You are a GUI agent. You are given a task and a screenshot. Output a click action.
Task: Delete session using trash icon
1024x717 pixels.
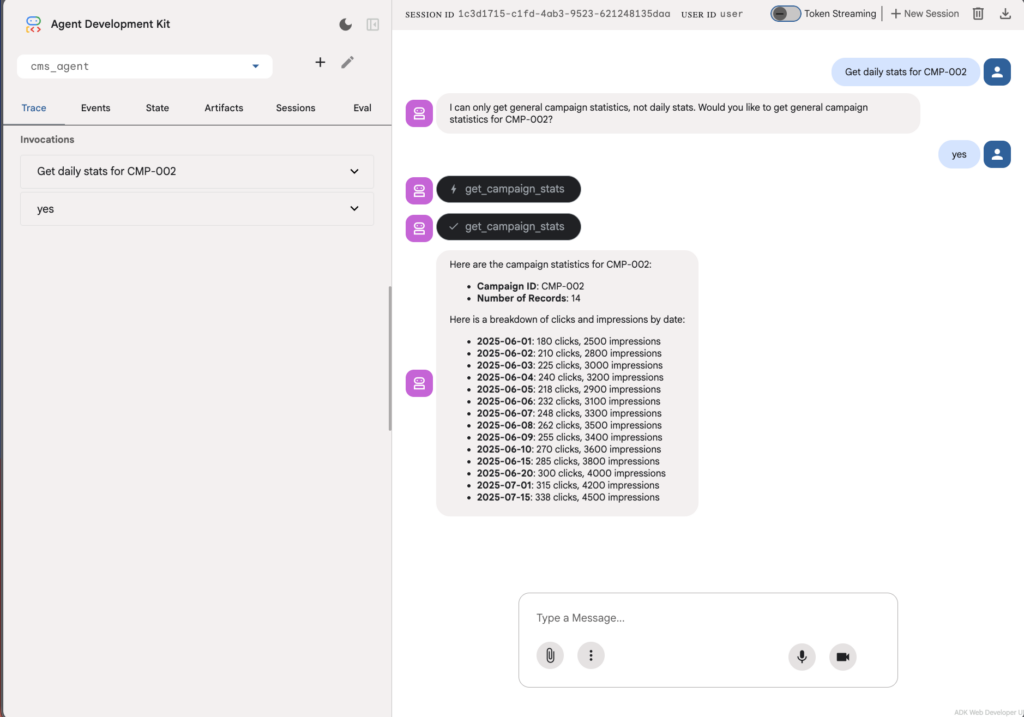[978, 14]
